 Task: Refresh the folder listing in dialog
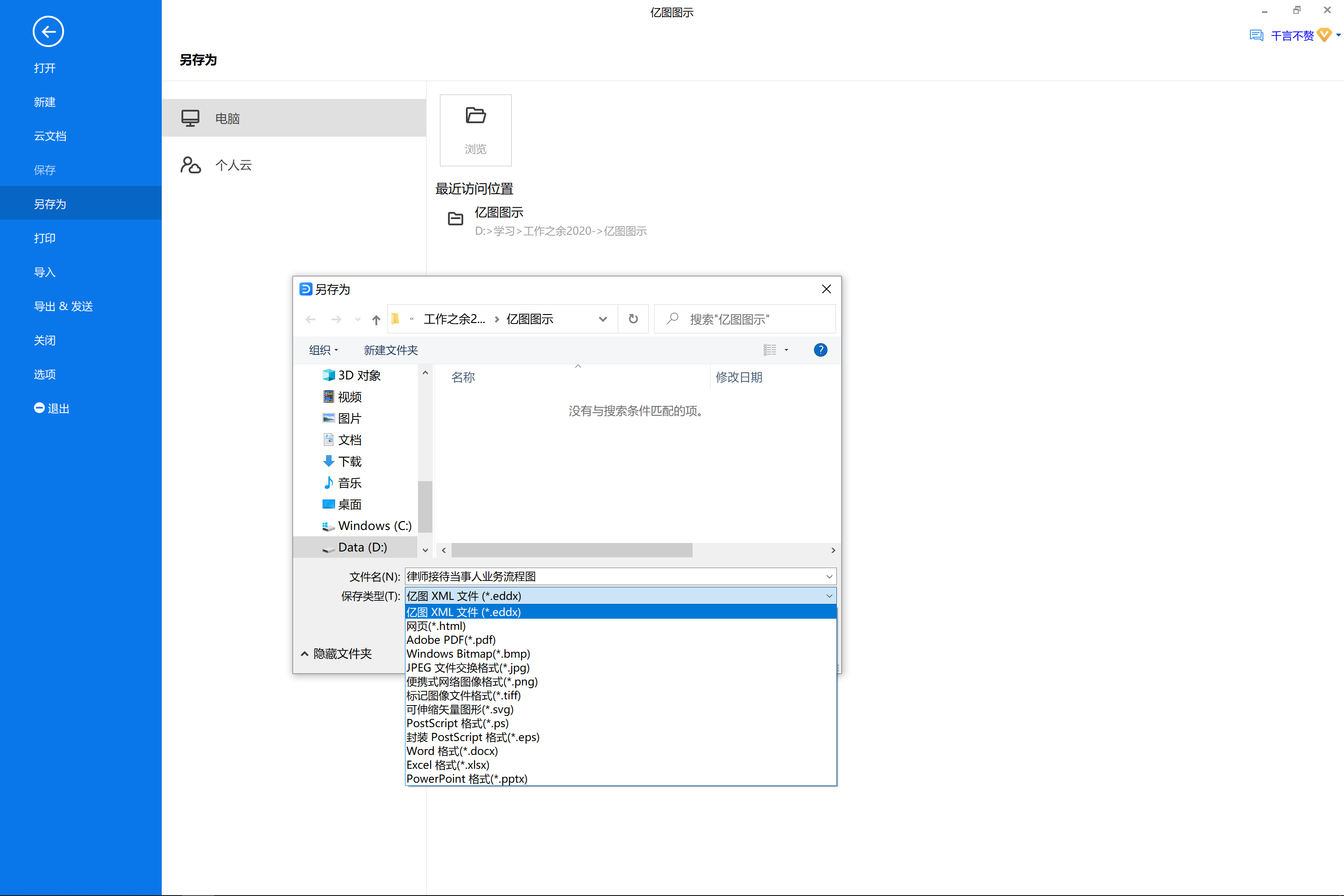coord(633,319)
